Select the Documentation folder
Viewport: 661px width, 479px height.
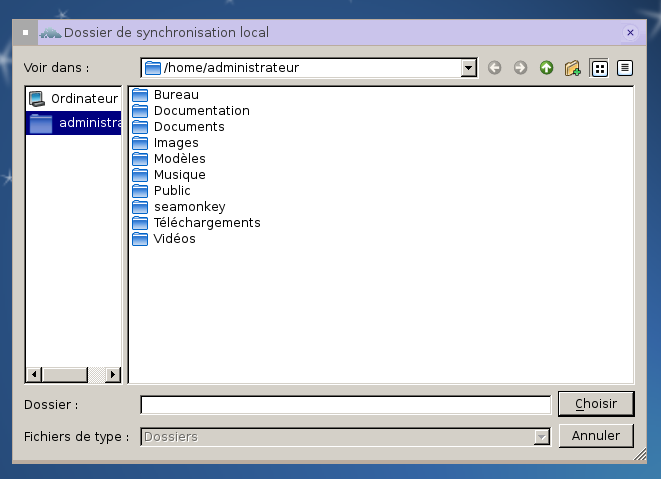point(191,111)
